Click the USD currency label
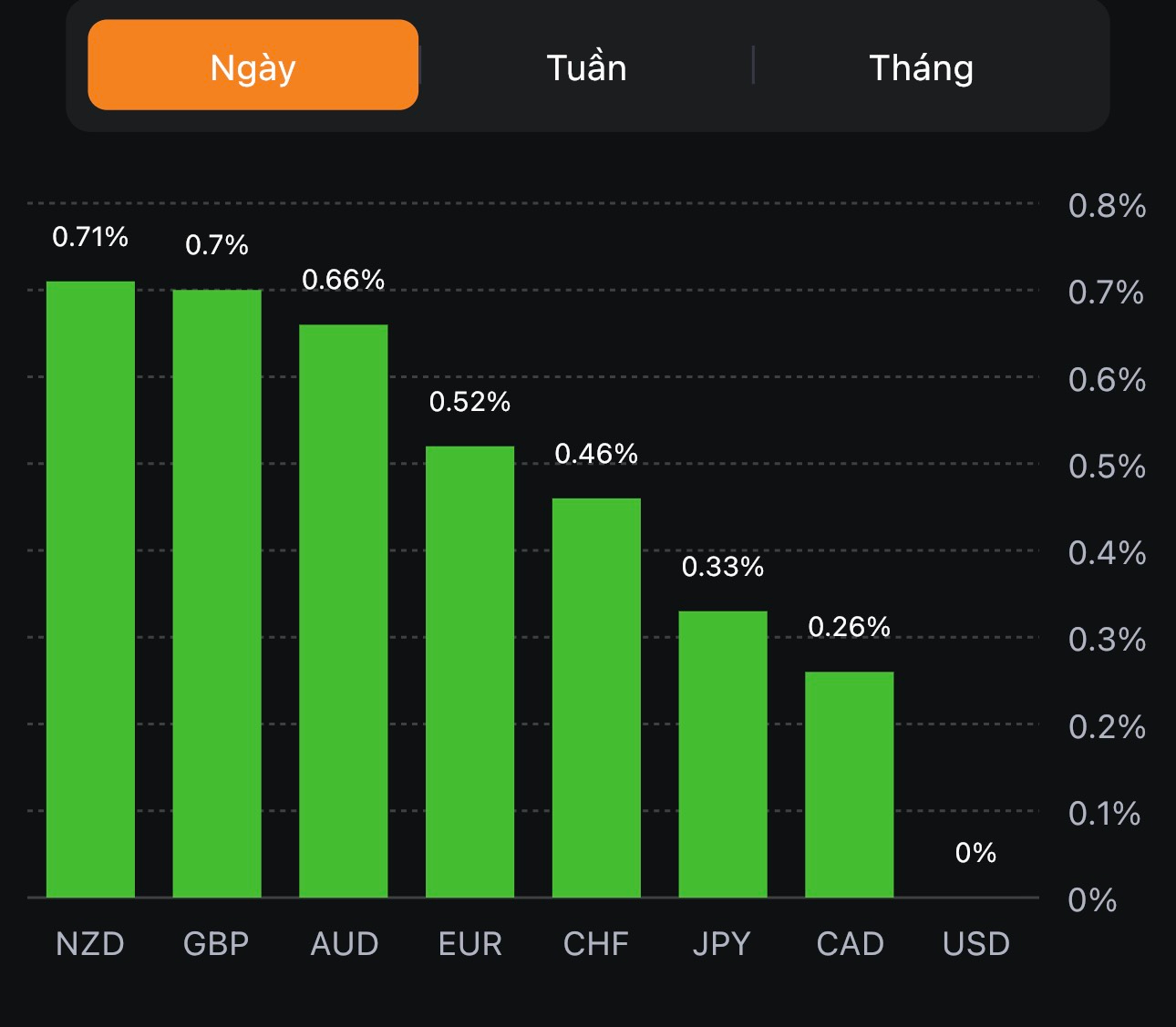Image resolution: width=1176 pixels, height=1027 pixels. 976,943
